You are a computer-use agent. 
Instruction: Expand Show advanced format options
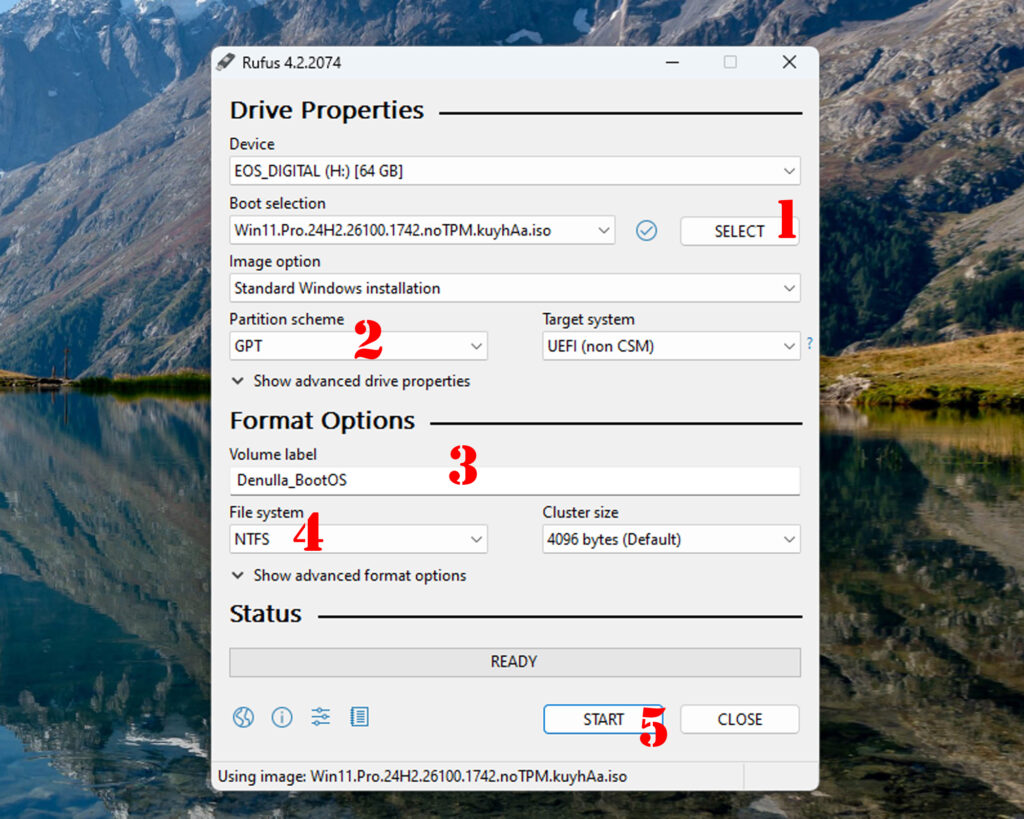pyautogui.click(x=348, y=575)
